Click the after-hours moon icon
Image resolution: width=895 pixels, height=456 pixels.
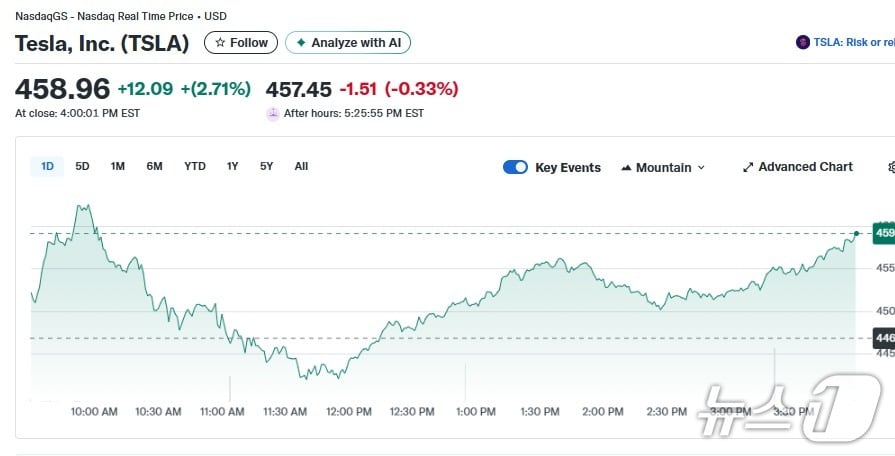[x=272, y=114]
